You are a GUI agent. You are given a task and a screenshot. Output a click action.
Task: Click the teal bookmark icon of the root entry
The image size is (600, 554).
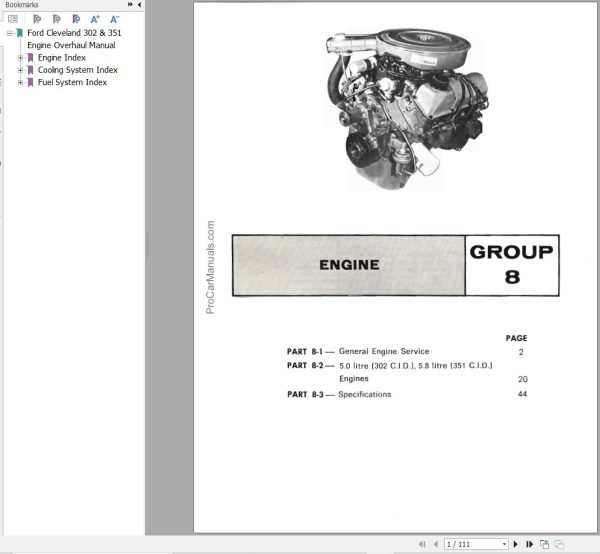[x=20, y=33]
